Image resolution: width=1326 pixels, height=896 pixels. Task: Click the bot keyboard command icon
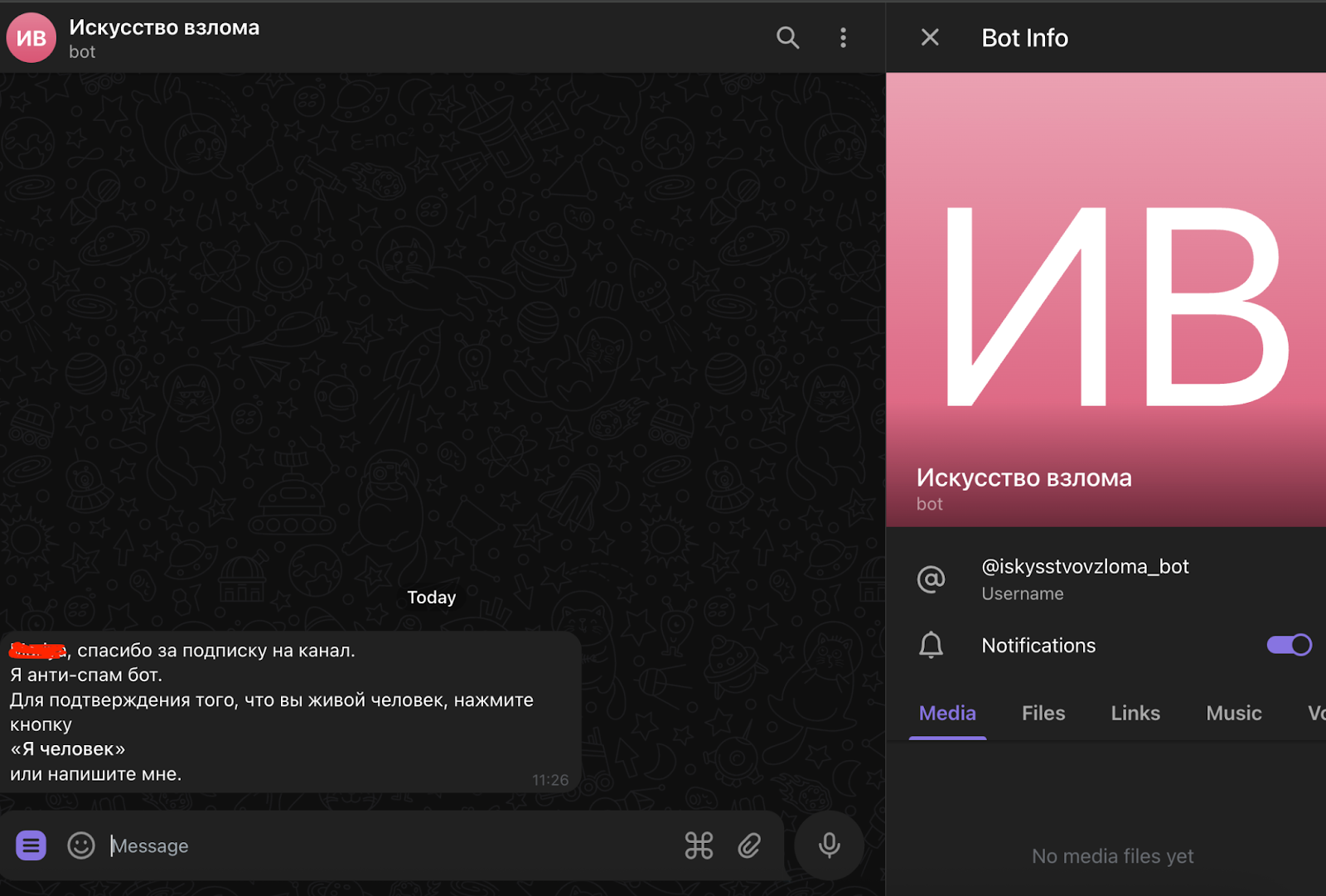(x=699, y=845)
